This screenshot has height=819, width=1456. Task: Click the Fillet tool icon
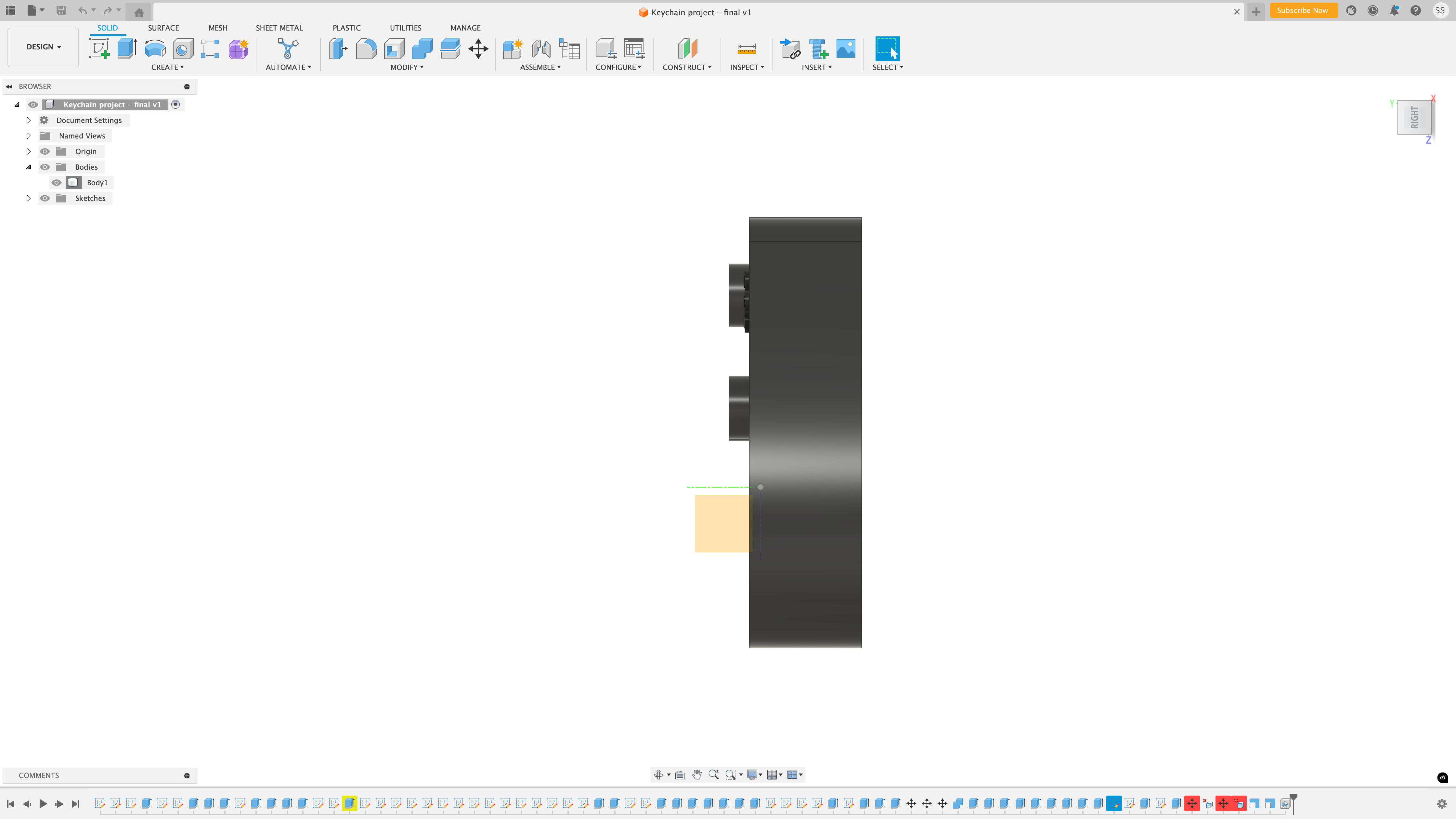tap(366, 49)
